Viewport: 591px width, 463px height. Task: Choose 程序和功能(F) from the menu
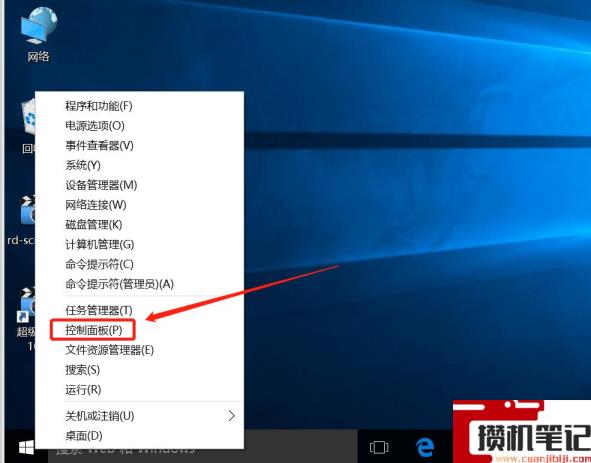tap(99, 106)
